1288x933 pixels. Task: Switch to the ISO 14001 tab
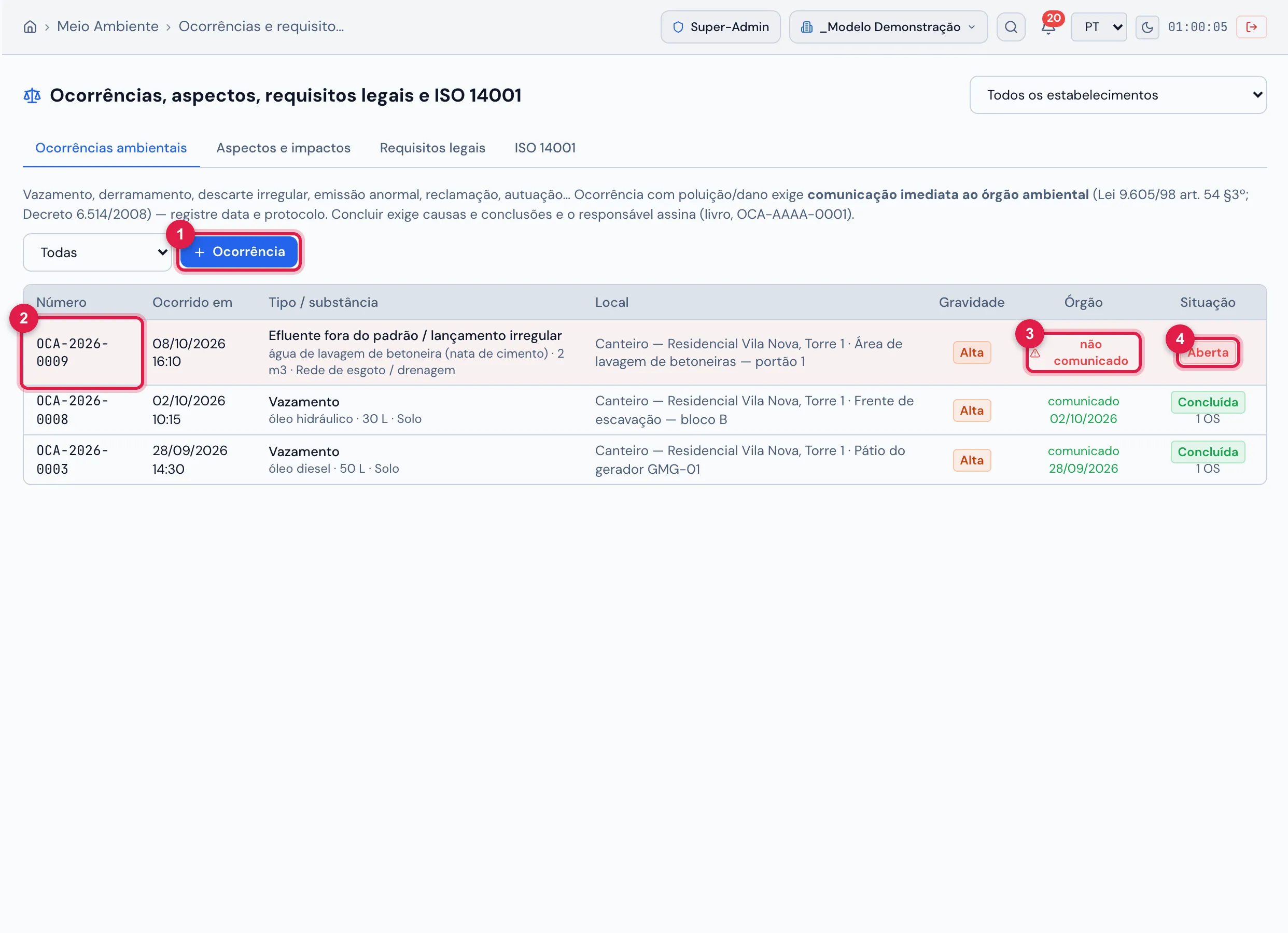(x=544, y=148)
